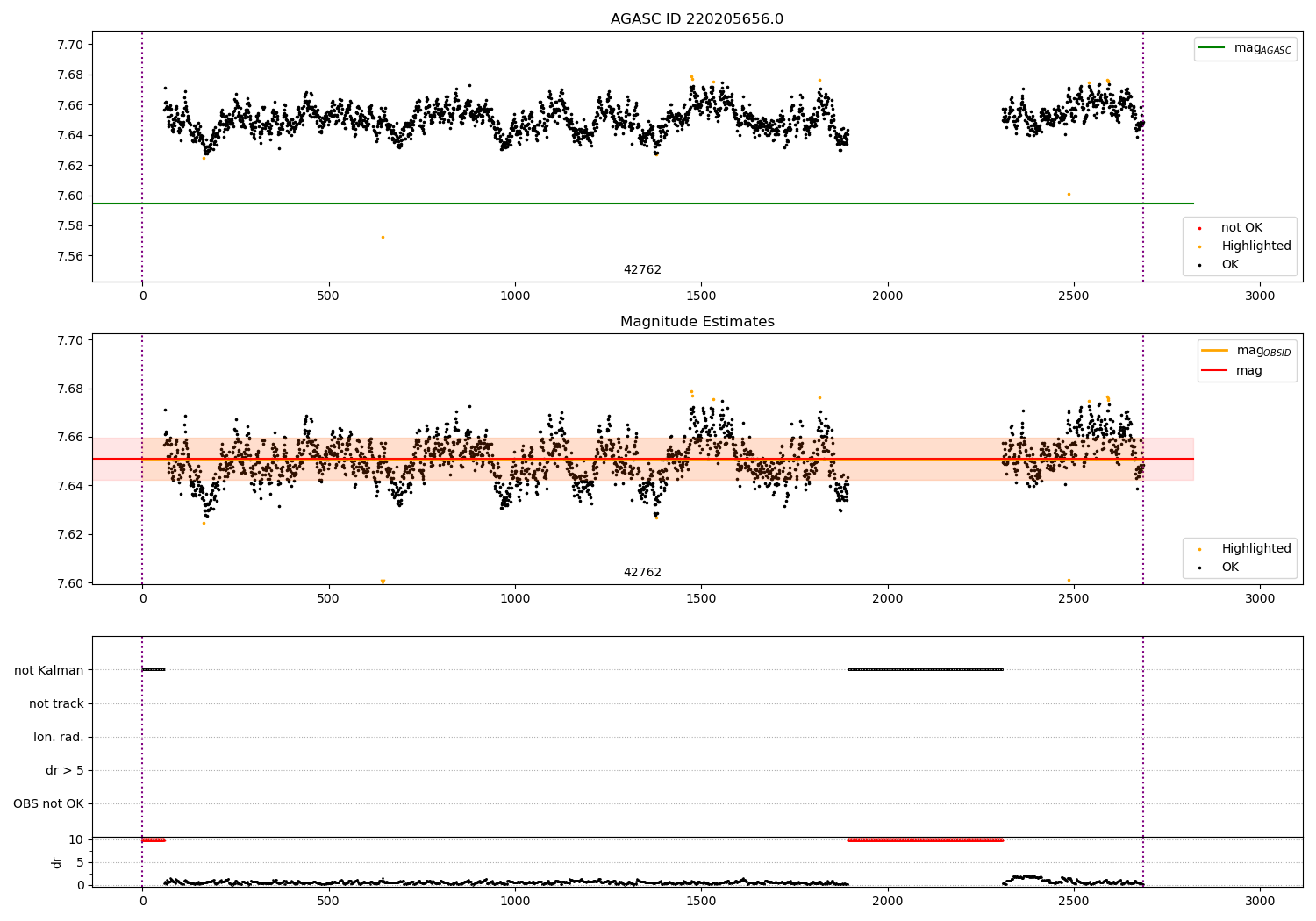The width and height of the screenshot is (1316, 921).
Task: Click x-tick "1500" under the AGASC ID plot
Action: (x=701, y=296)
